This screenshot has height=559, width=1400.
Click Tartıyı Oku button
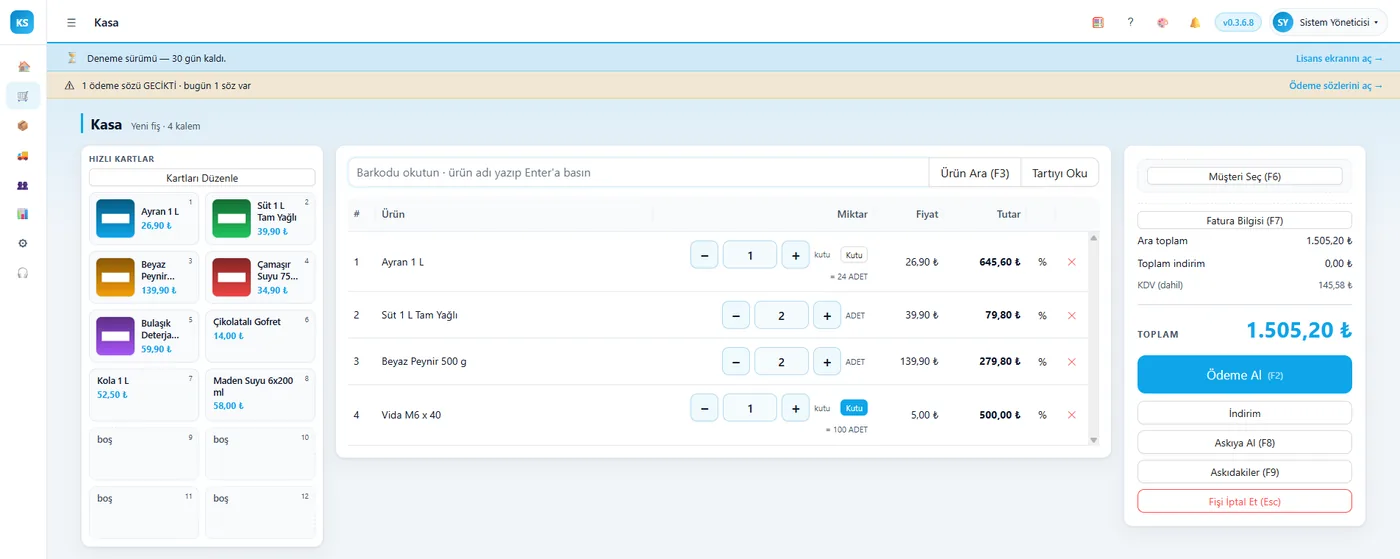(1060, 173)
